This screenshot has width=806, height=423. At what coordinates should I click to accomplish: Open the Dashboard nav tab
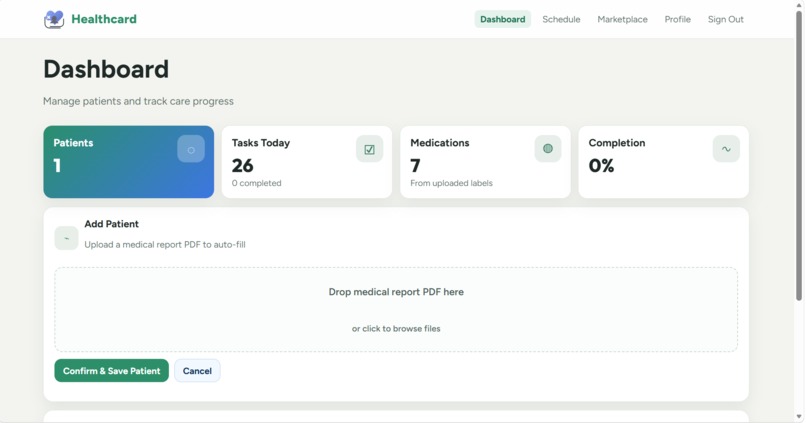[x=502, y=19]
